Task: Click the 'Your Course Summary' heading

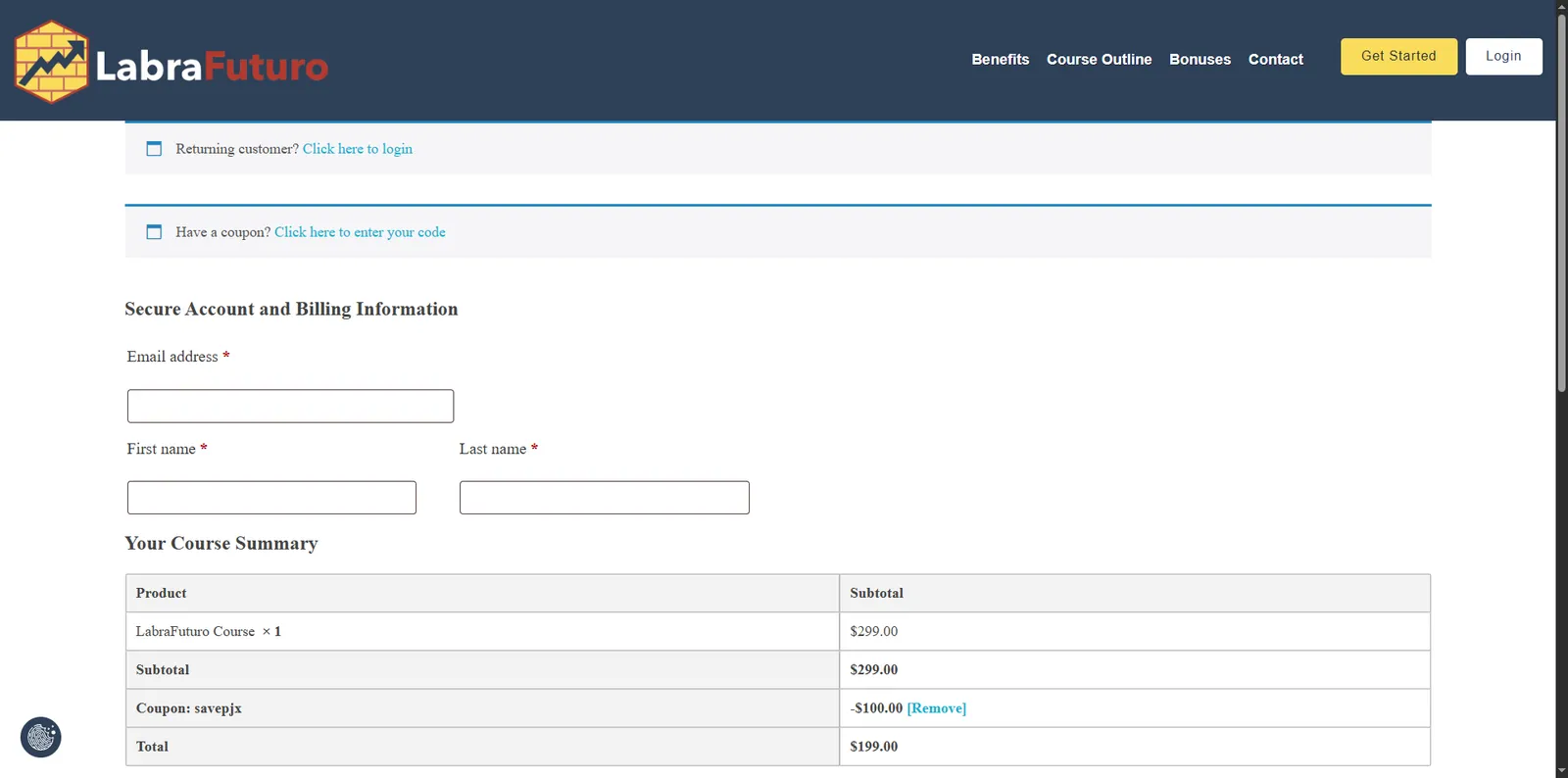Action: tap(221, 544)
